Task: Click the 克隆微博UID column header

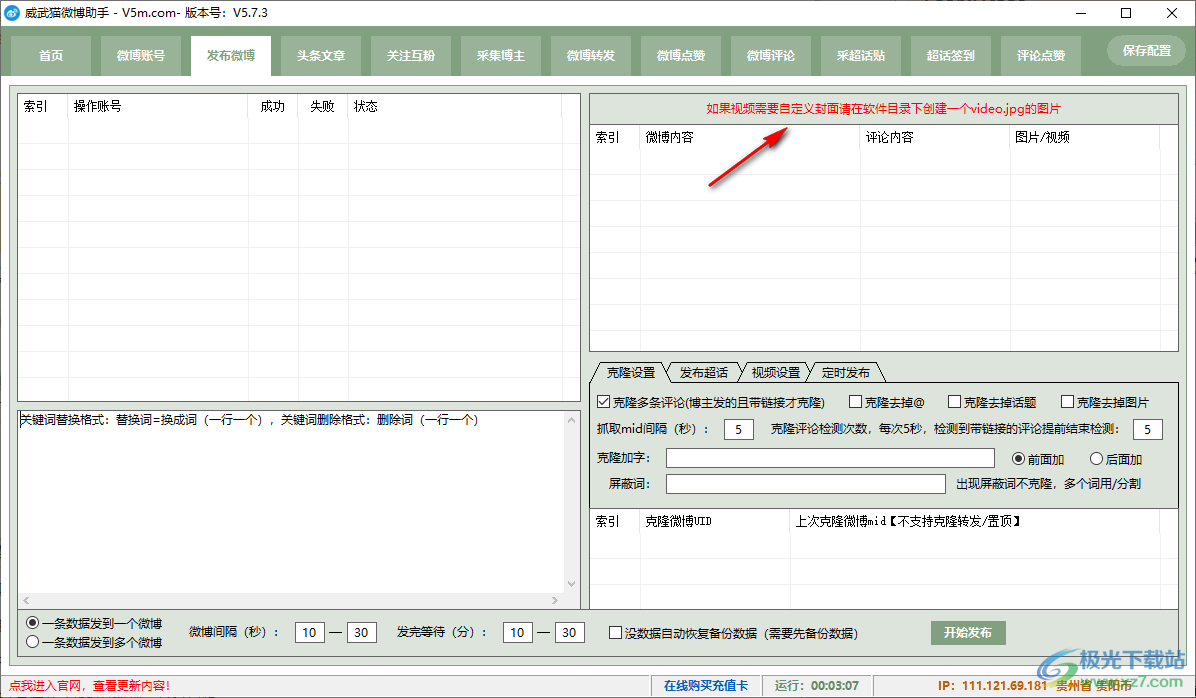Action: tap(715, 521)
